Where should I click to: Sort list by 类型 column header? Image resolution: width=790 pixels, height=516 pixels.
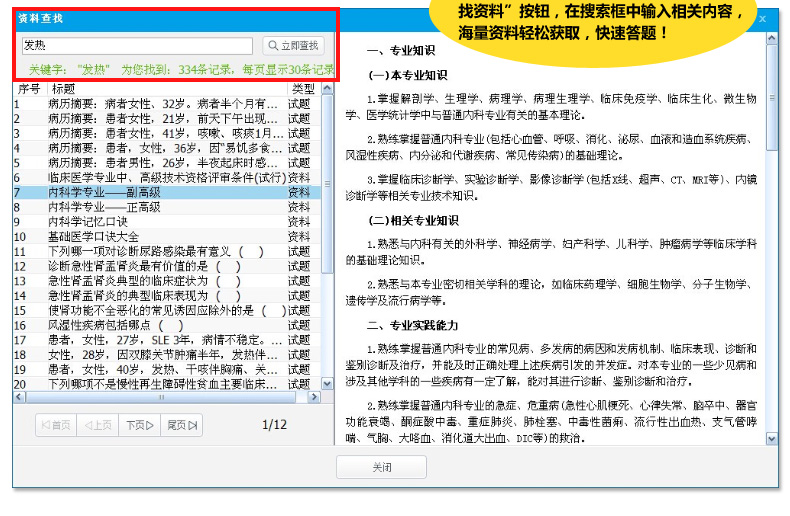[302, 89]
